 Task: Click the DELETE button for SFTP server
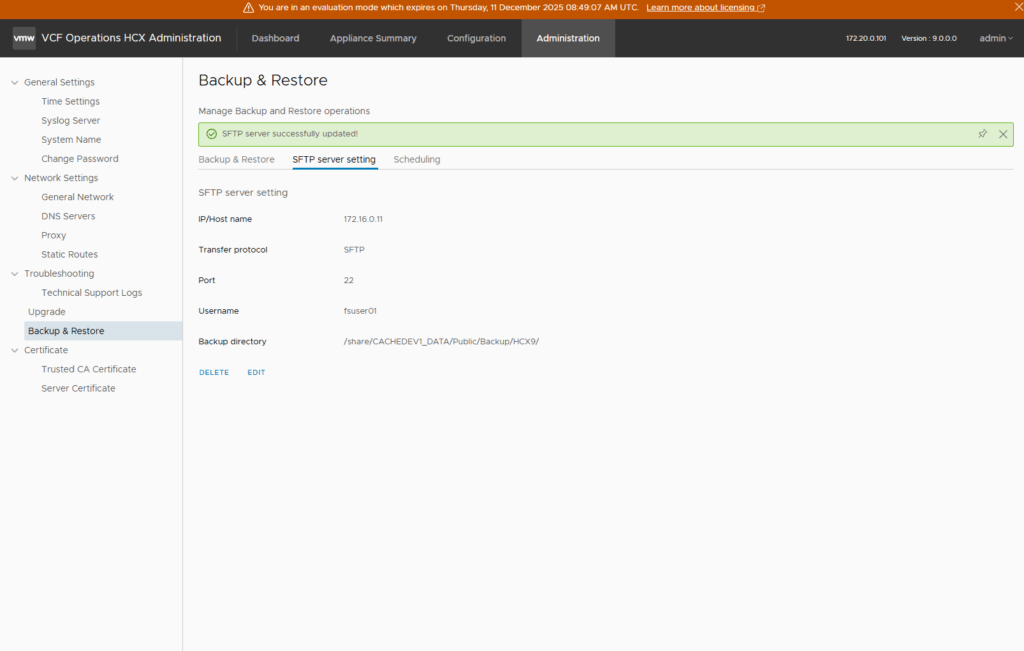tap(214, 372)
